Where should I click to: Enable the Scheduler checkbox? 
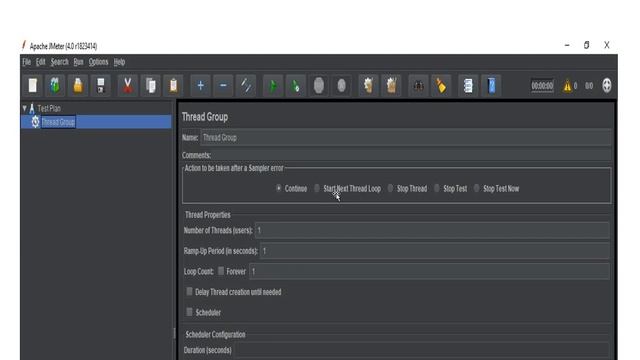pyautogui.click(x=189, y=312)
